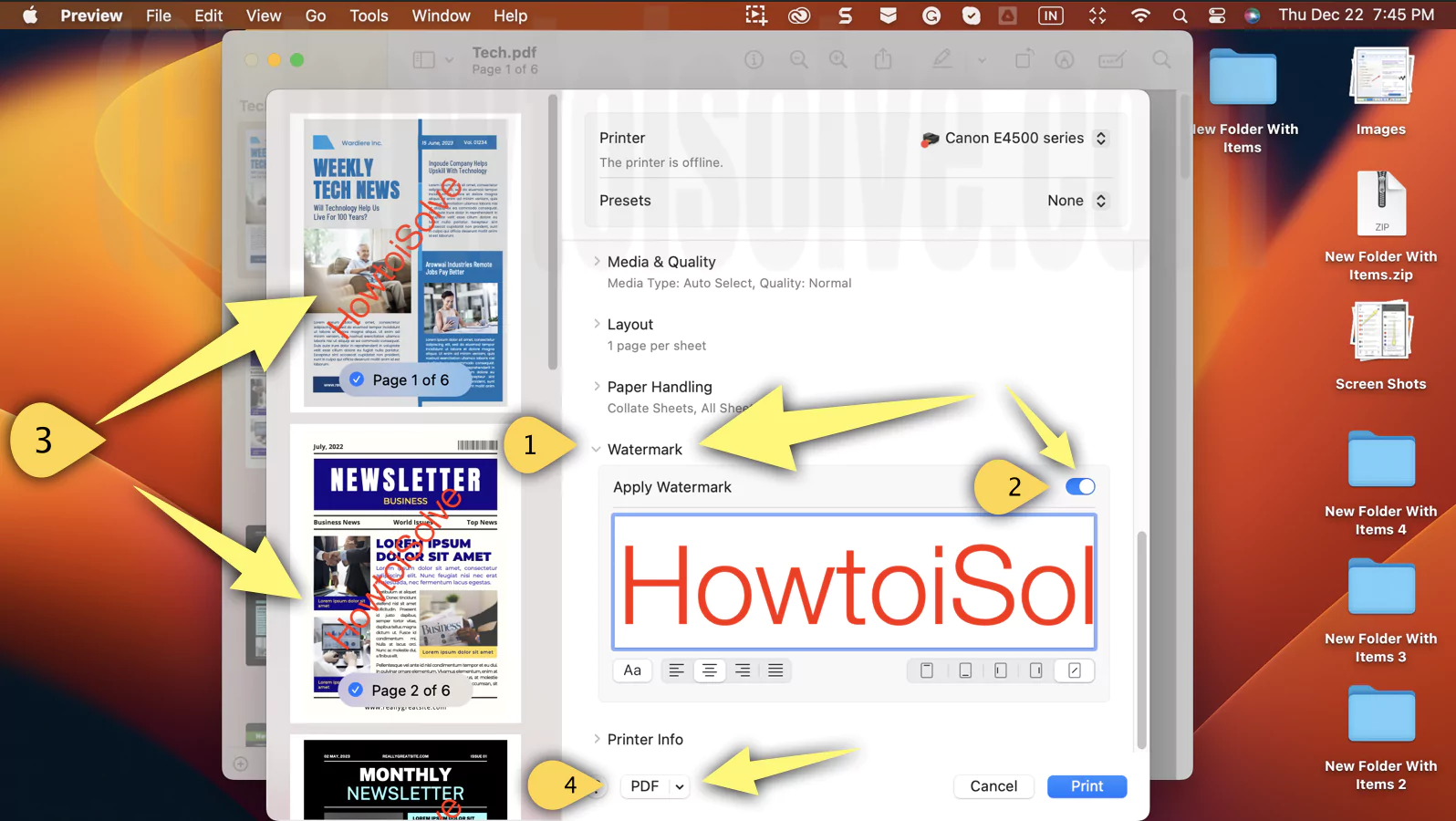Screen dimensions: 1456x821
Task: Open the Edit menu
Action: click(208, 16)
